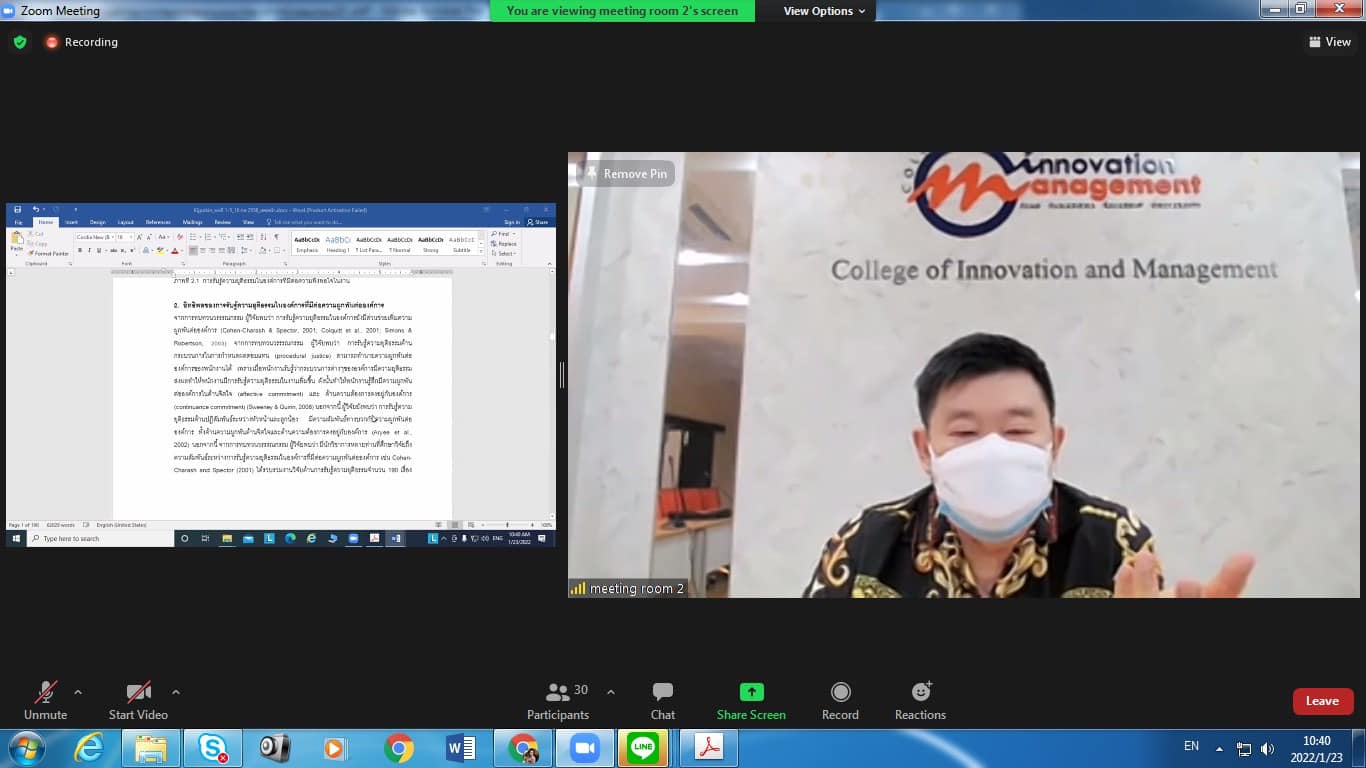The image size is (1366, 768).
Task: Click the green Share Screen icon
Action: 751,692
